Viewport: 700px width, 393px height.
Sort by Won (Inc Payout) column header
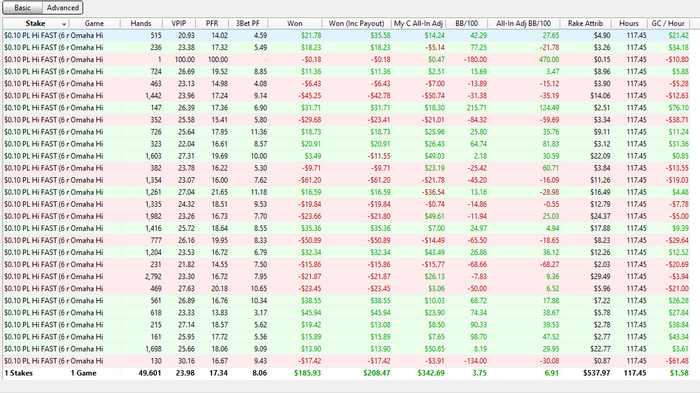pyautogui.click(x=356, y=23)
